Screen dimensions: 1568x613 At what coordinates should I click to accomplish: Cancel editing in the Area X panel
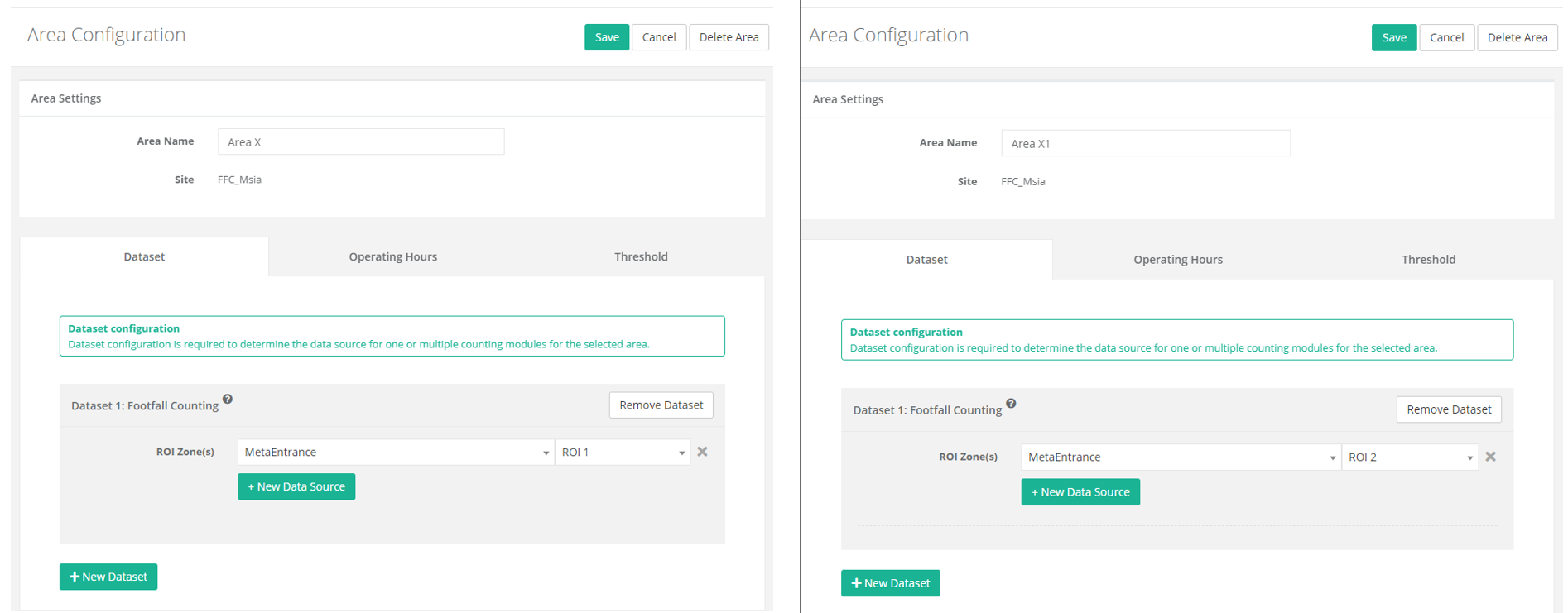(659, 37)
